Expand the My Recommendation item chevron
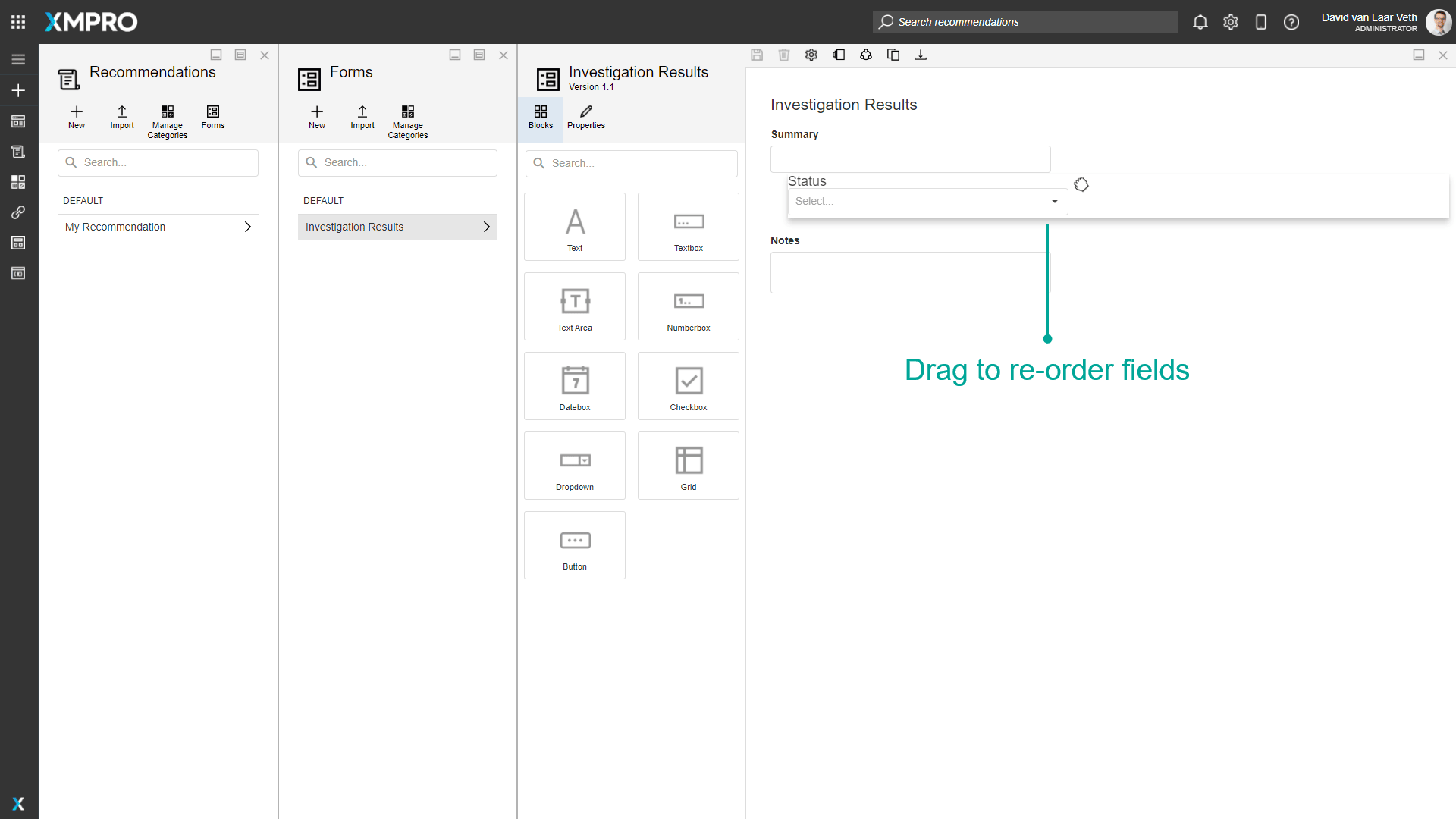The height and width of the screenshot is (819, 1456). [x=248, y=227]
